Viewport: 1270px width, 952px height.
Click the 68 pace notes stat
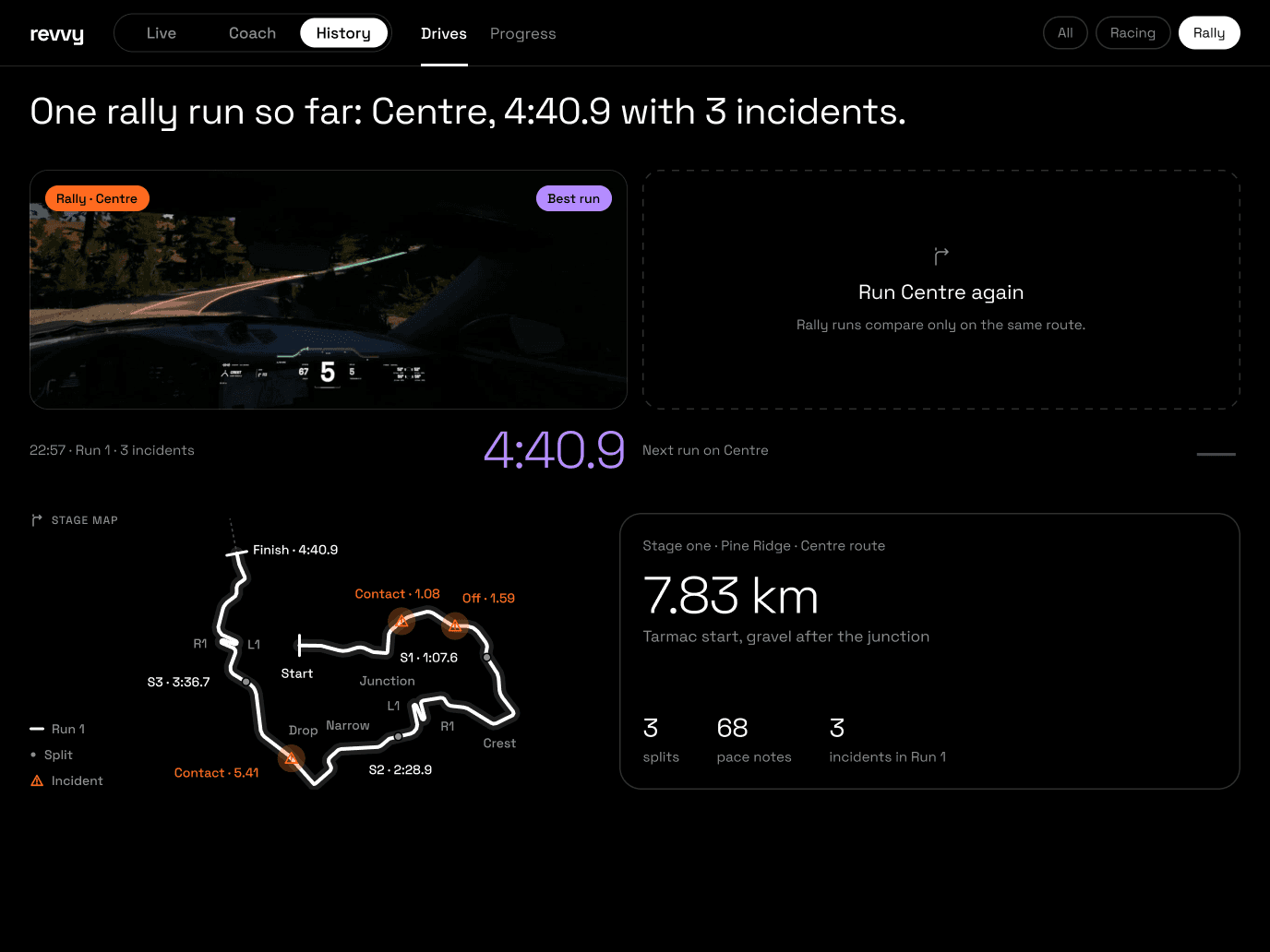point(754,740)
